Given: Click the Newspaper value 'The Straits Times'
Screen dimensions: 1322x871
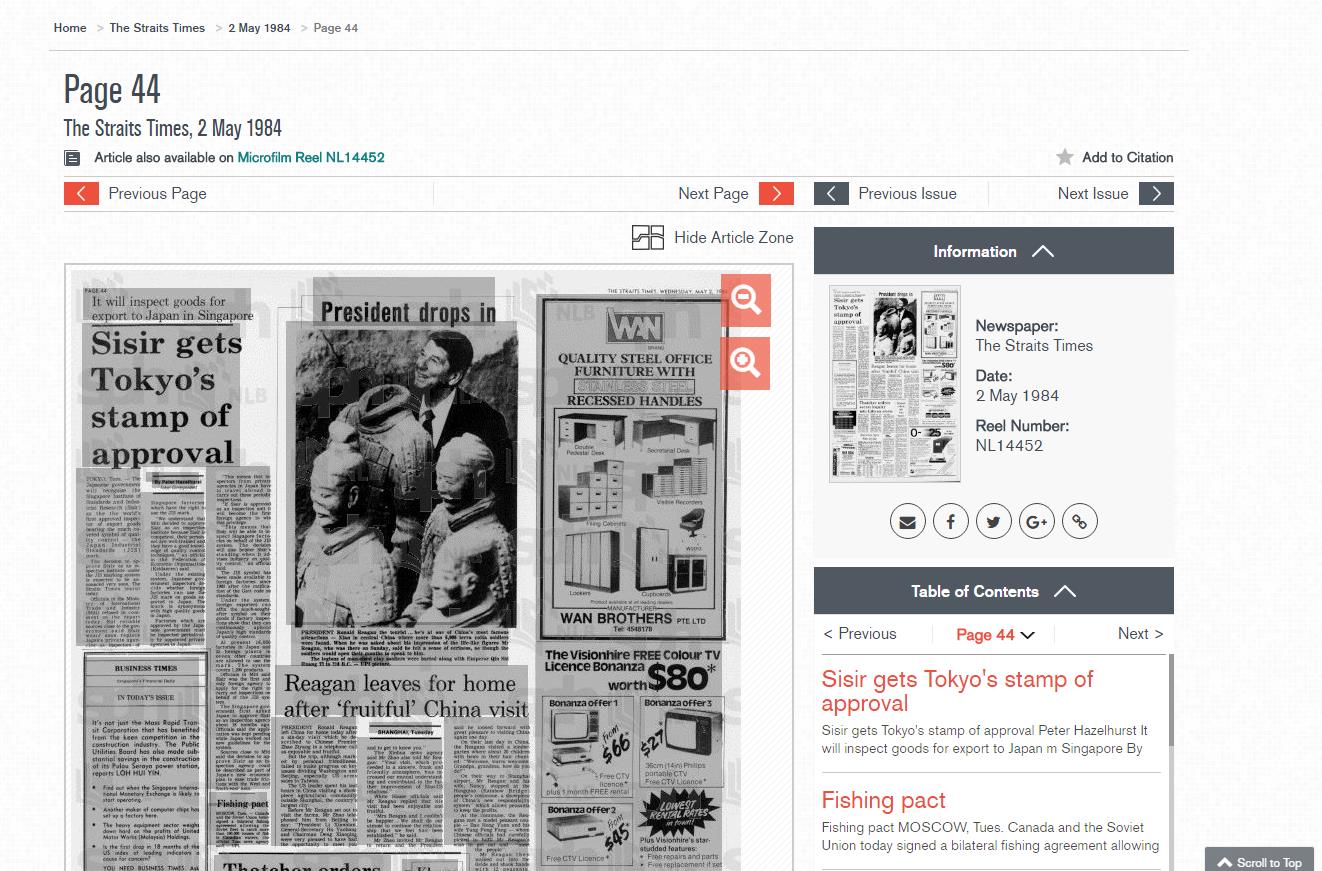Looking at the screenshot, I should pos(1034,346).
